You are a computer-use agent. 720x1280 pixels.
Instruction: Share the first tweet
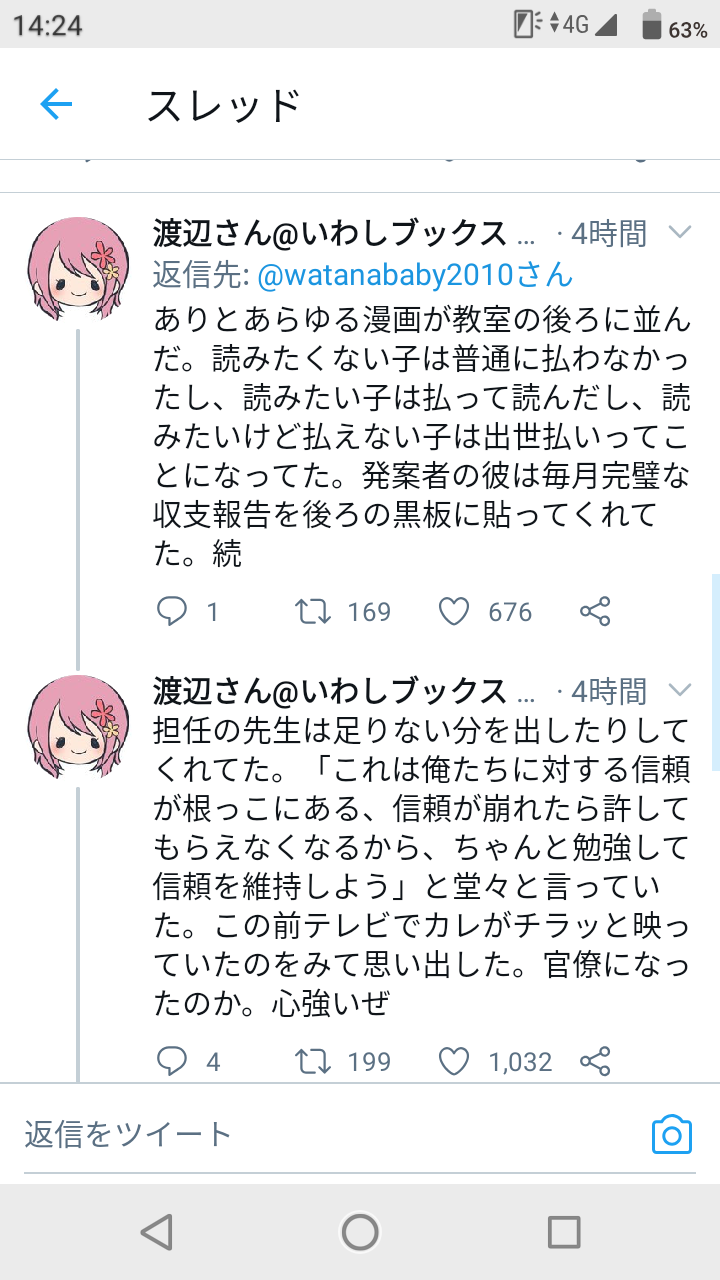coord(595,611)
